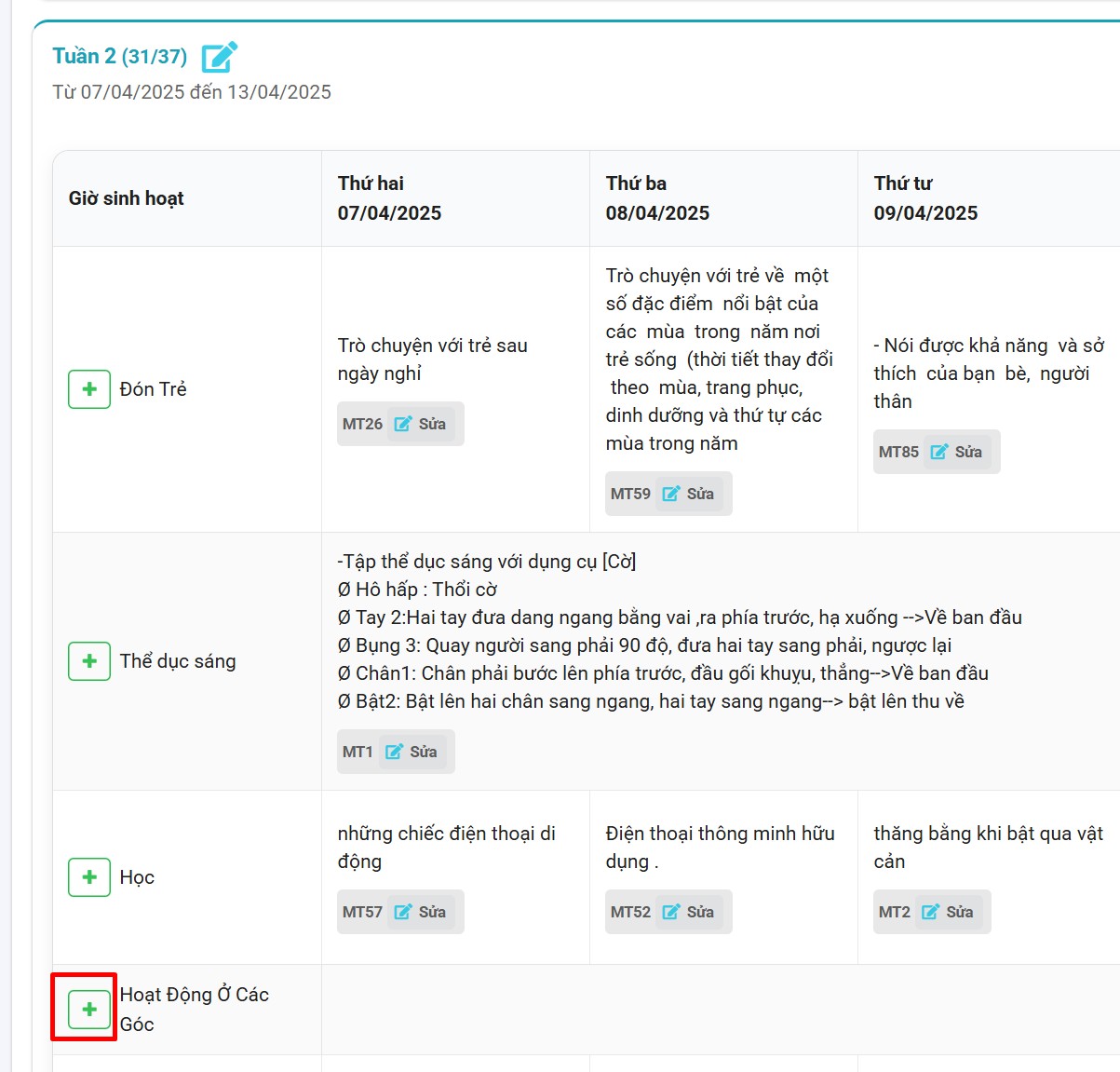Click plus for Hoạt Động Ở Các Góc

point(89,1009)
